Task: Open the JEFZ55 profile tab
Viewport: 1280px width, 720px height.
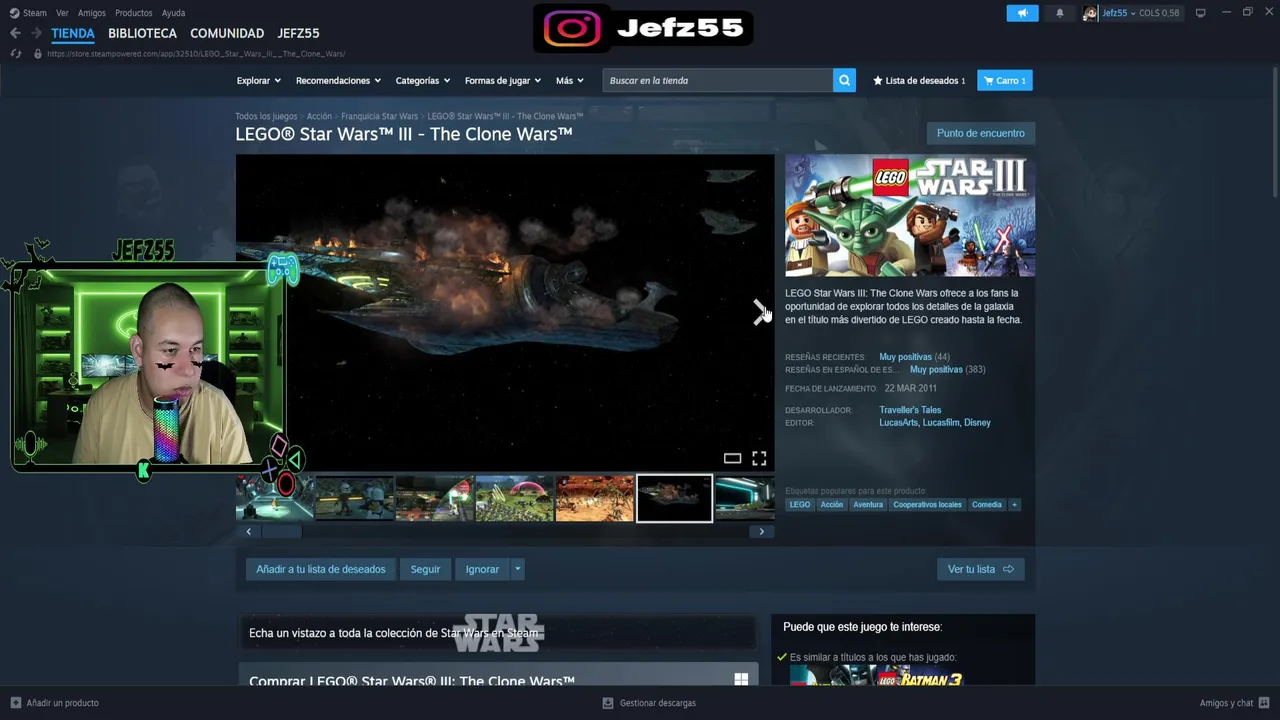Action: pos(298,33)
